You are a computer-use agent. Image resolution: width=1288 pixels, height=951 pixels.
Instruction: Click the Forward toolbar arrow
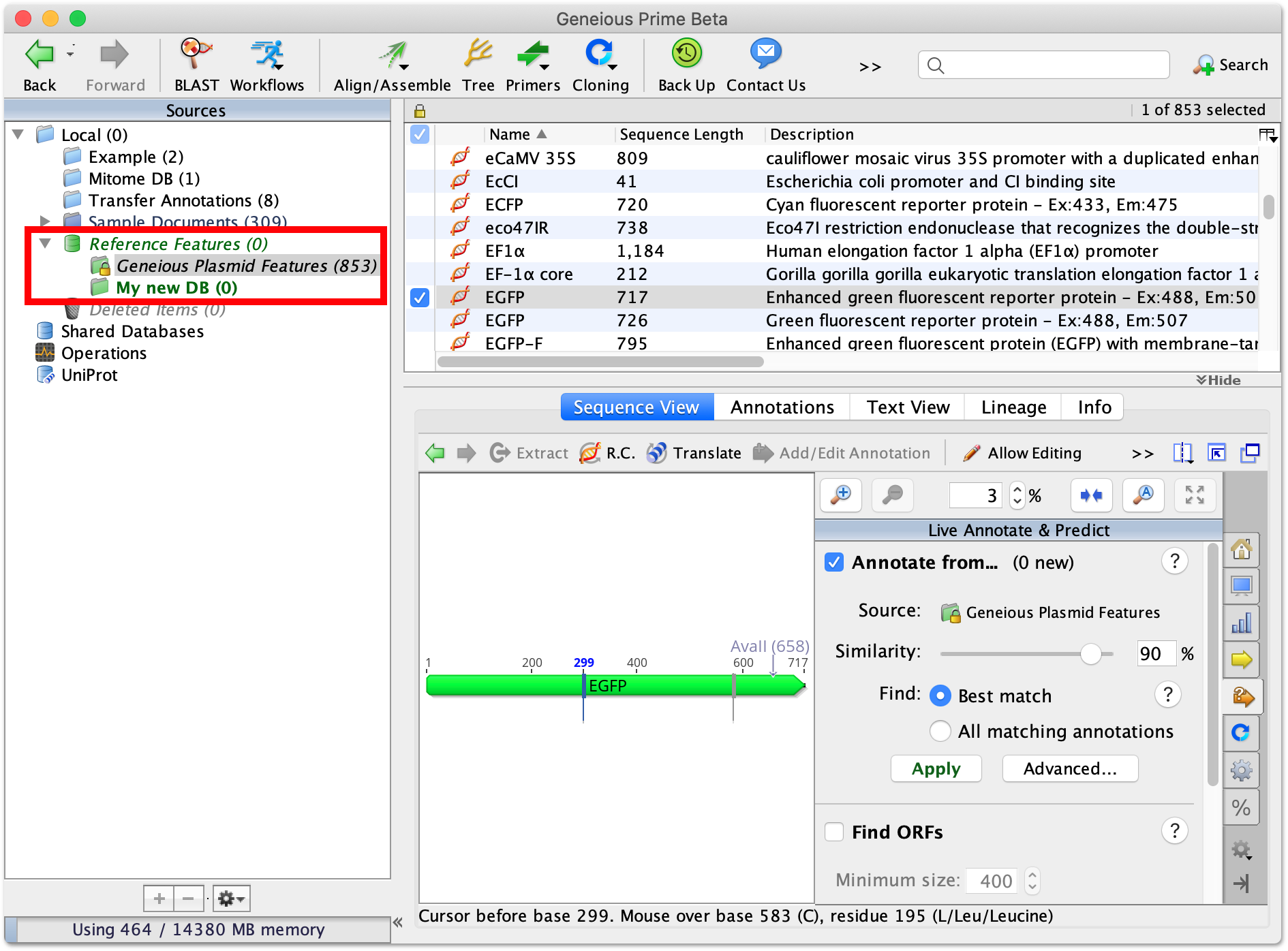[x=114, y=55]
